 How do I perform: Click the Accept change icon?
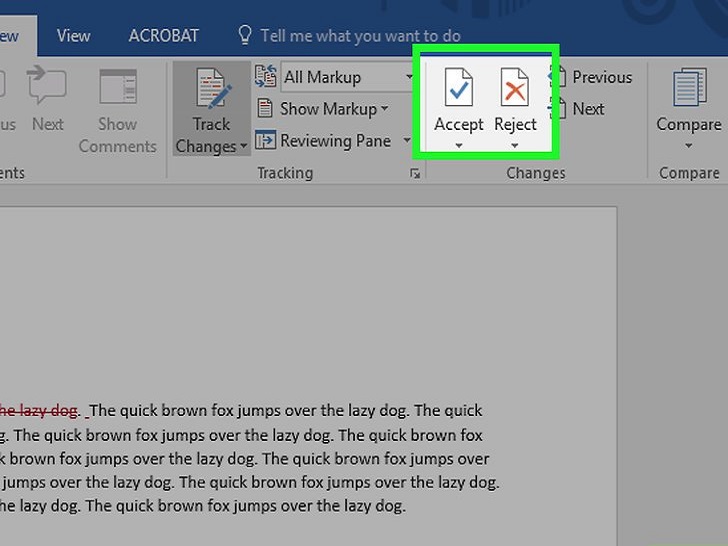[459, 87]
